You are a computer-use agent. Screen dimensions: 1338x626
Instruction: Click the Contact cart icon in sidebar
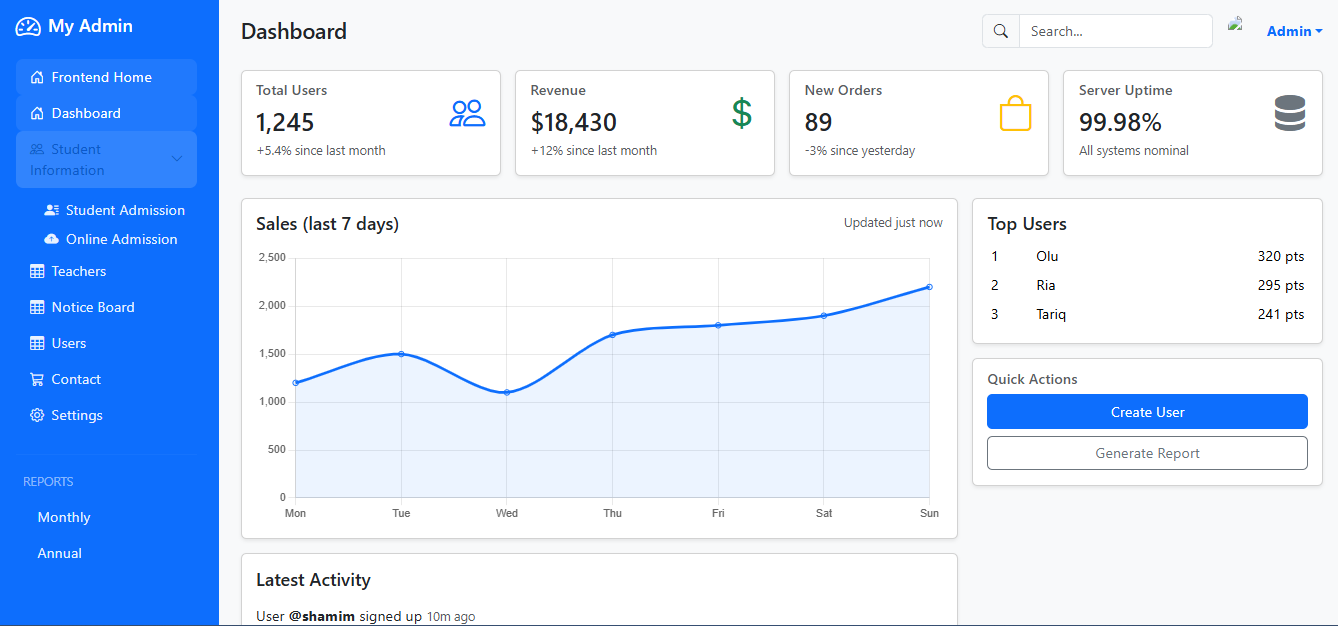click(x=37, y=379)
